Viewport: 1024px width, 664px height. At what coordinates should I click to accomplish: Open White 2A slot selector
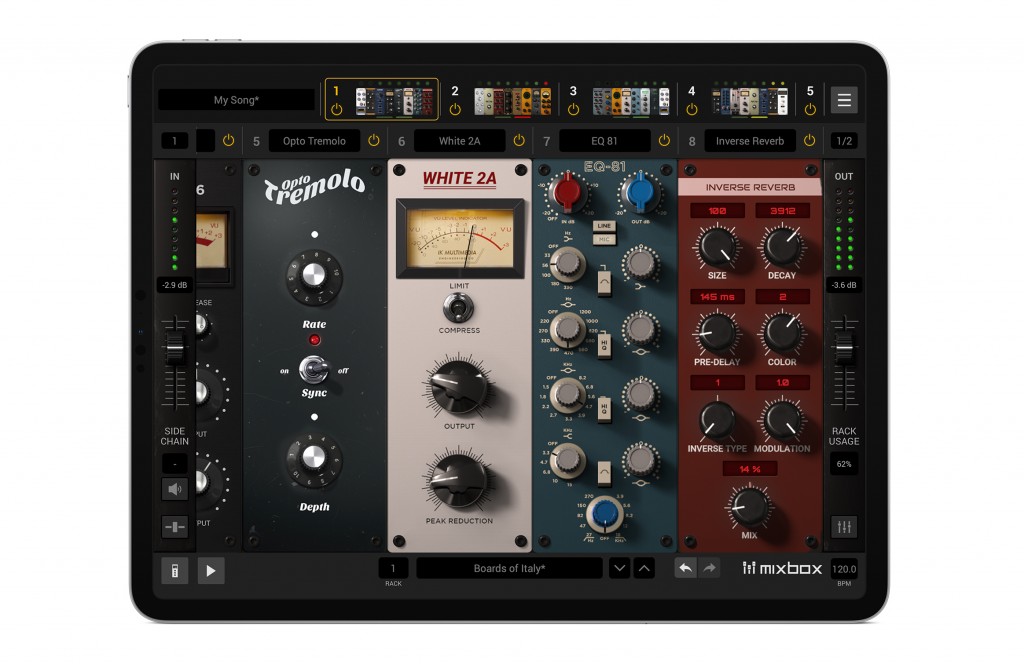pos(459,140)
